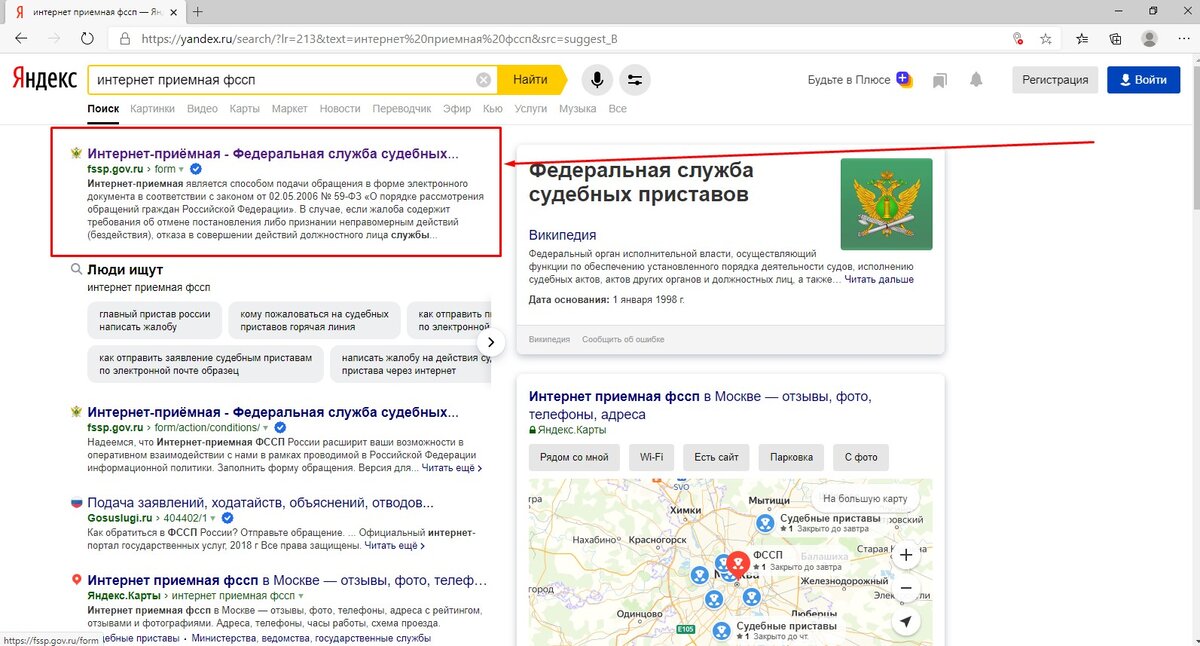The image size is (1200, 646).
Task: Switch to the Переводчик tab
Action: click(402, 108)
